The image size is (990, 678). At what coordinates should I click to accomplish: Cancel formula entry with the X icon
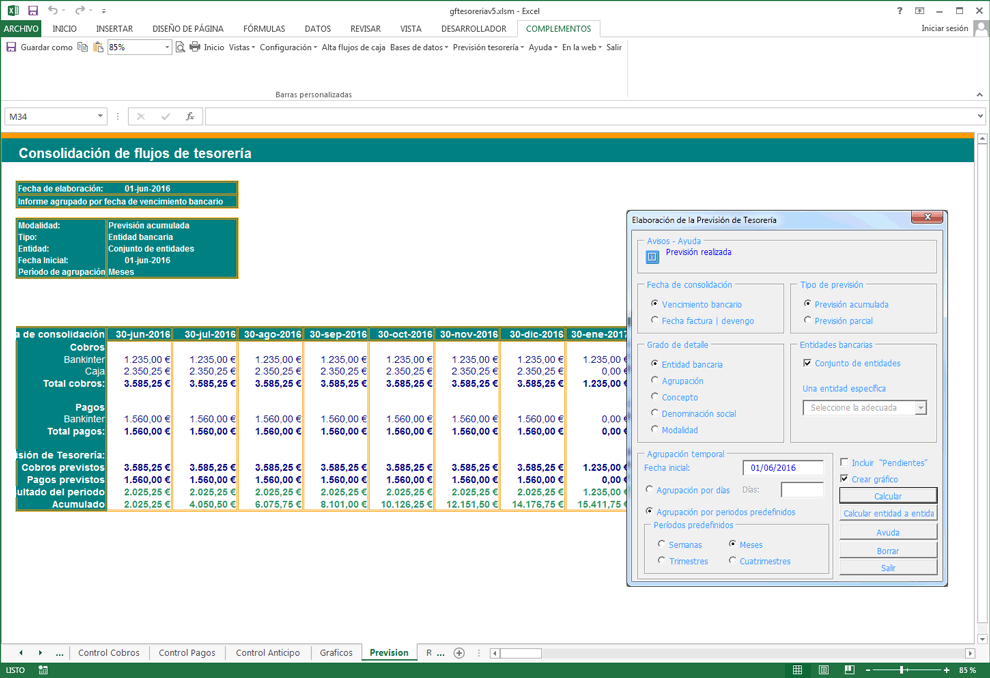[141, 116]
